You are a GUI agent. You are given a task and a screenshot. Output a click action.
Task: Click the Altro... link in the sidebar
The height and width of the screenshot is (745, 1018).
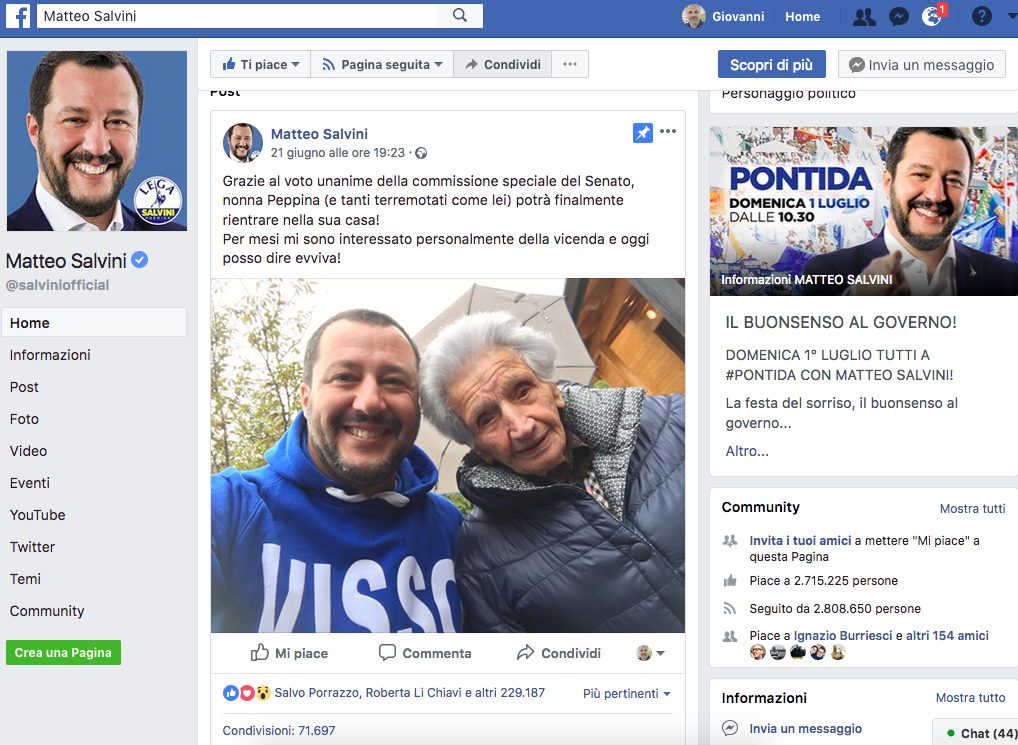click(x=747, y=451)
